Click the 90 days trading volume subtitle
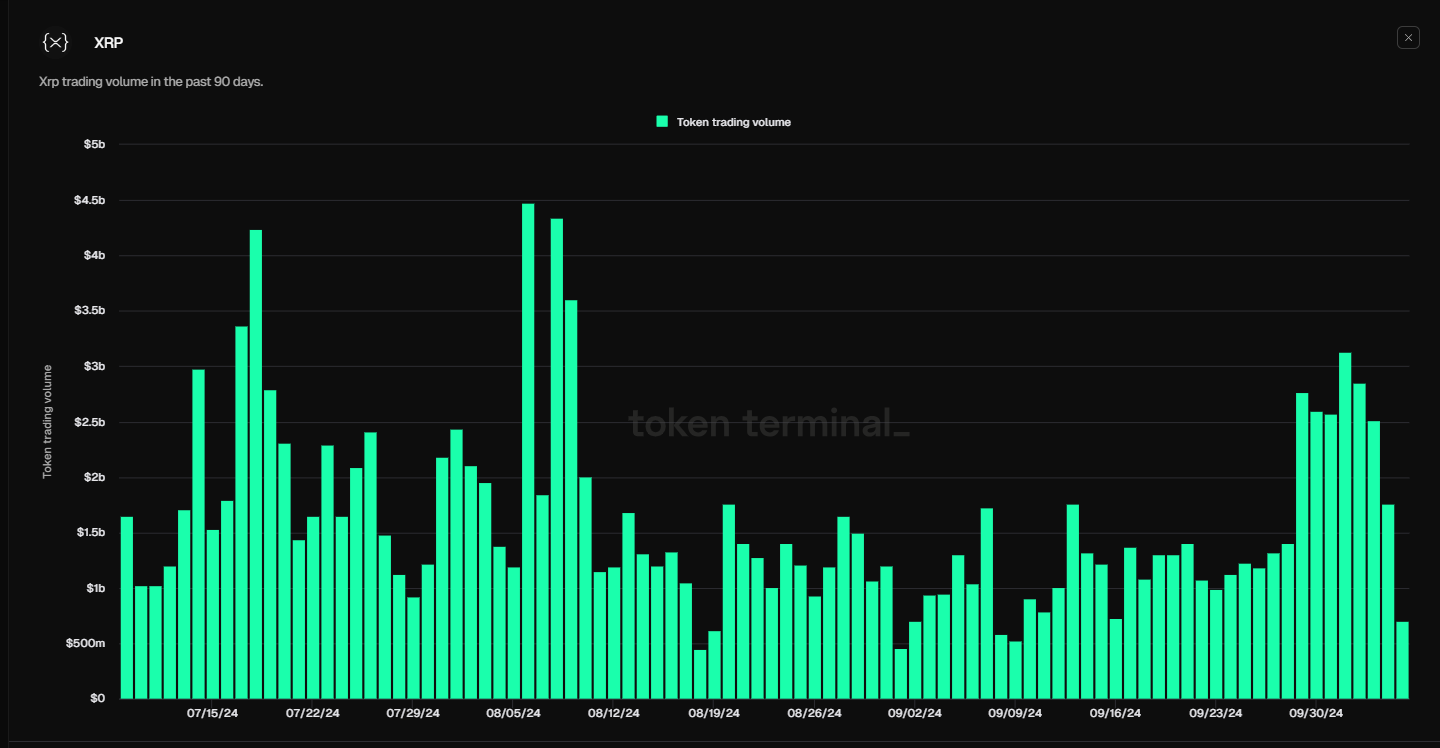The height and width of the screenshot is (748, 1440). (150, 81)
